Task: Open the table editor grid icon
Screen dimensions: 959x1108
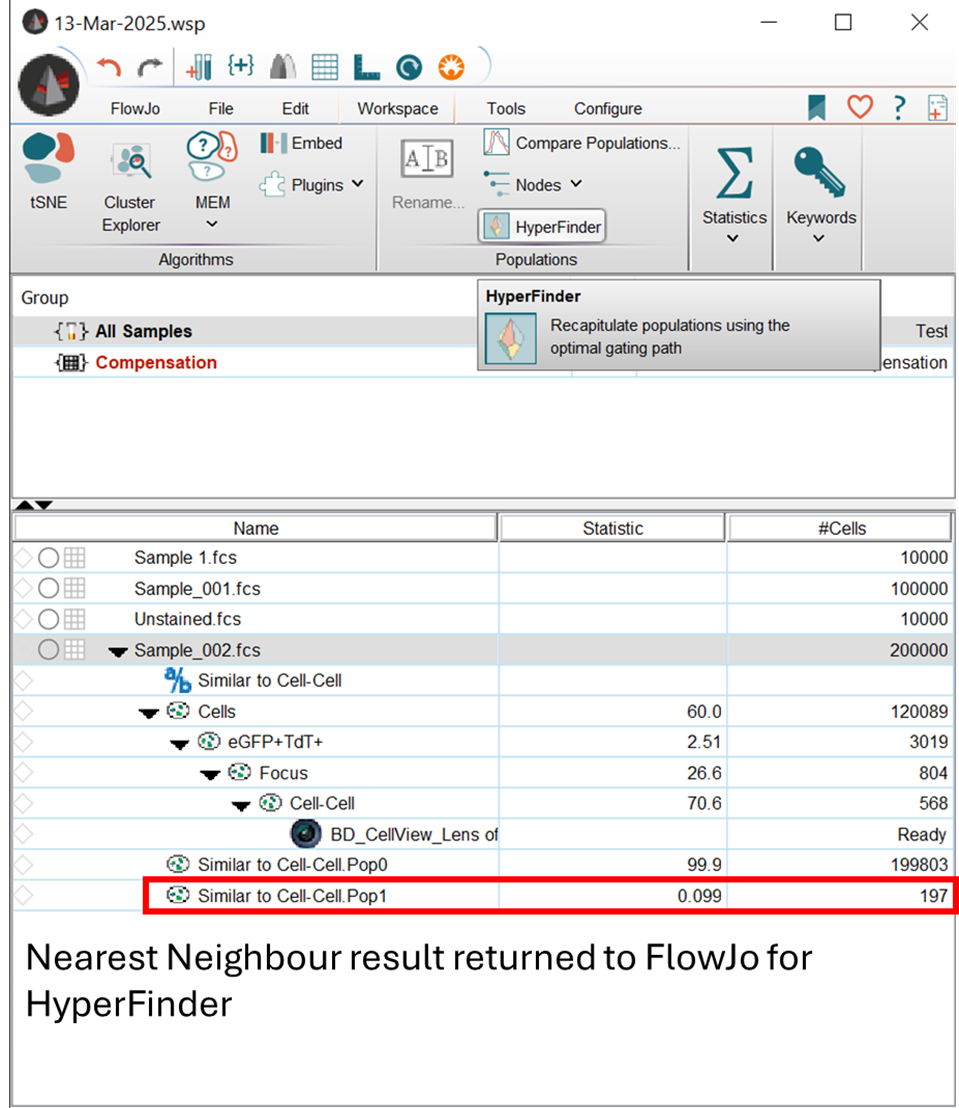Action: pos(325,67)
